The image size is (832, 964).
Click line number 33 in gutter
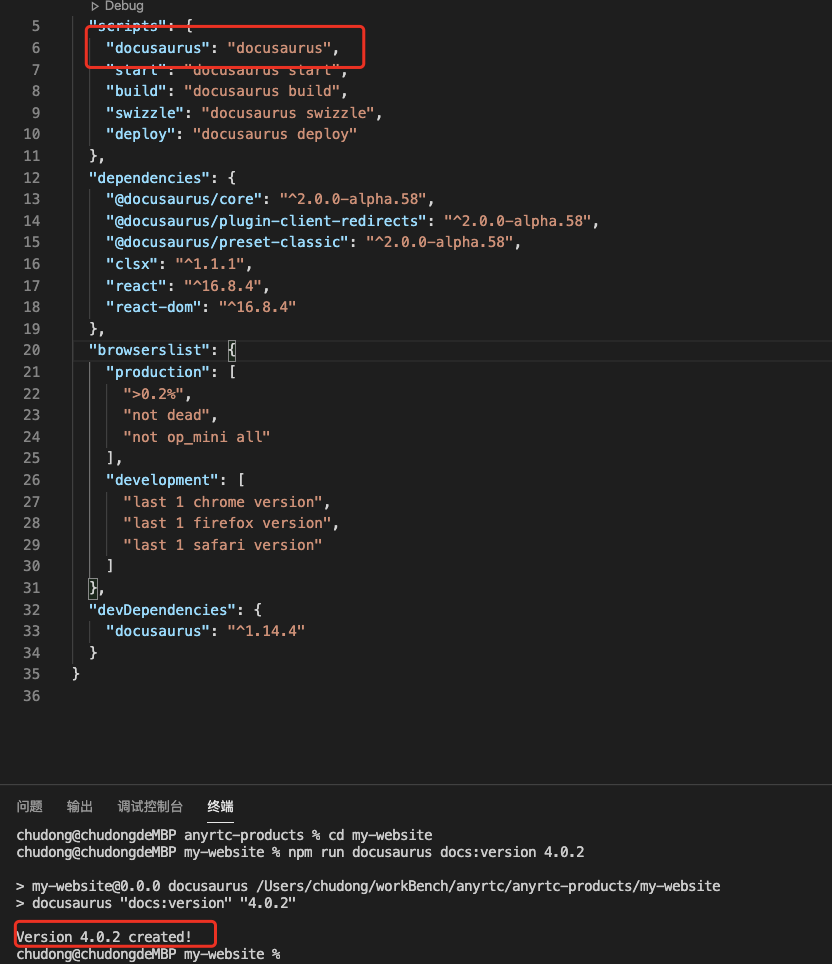point(31,631)
